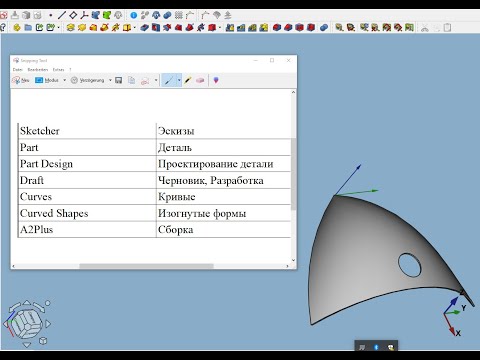Click the Fillet icon
480x360 pixels.
[x=277, y=28]
